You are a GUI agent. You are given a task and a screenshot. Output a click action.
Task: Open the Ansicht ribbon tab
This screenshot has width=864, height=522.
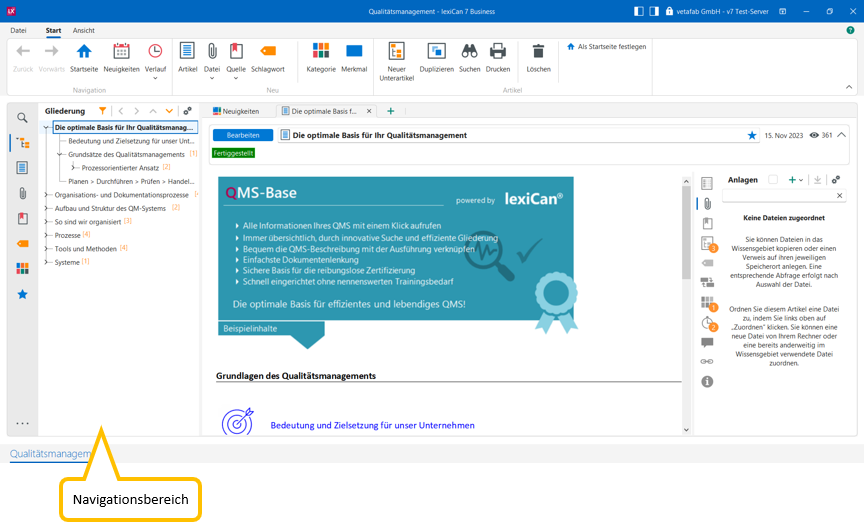pos(84,31)
